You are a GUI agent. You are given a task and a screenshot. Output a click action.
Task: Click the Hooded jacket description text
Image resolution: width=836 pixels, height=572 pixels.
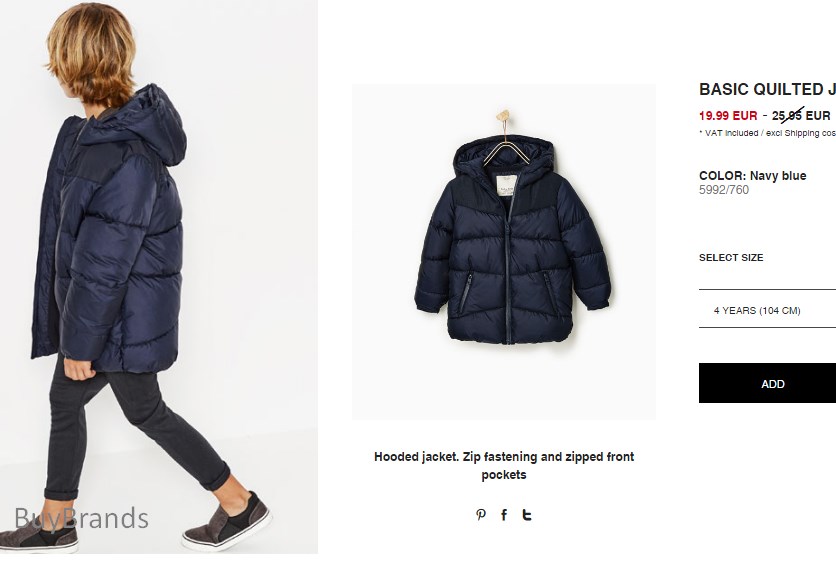(504, 465)
